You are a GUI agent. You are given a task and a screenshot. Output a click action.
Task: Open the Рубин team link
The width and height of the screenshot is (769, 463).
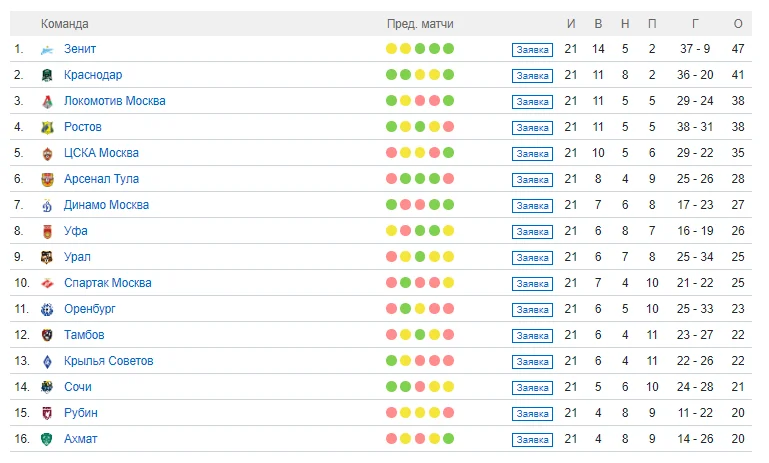(x=81, y=413)
